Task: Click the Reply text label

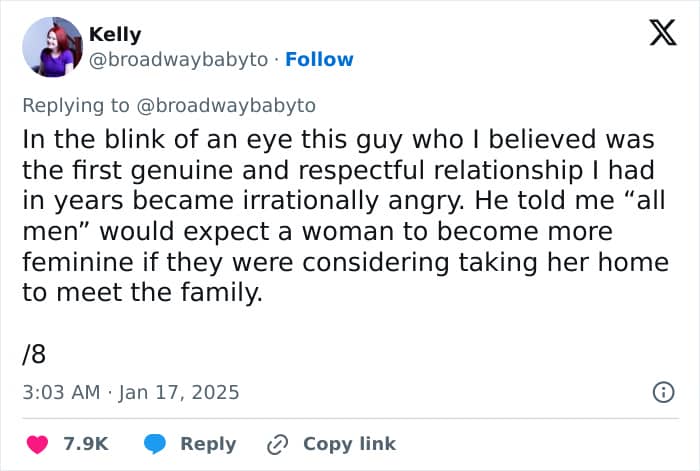Action: point(208,444)
